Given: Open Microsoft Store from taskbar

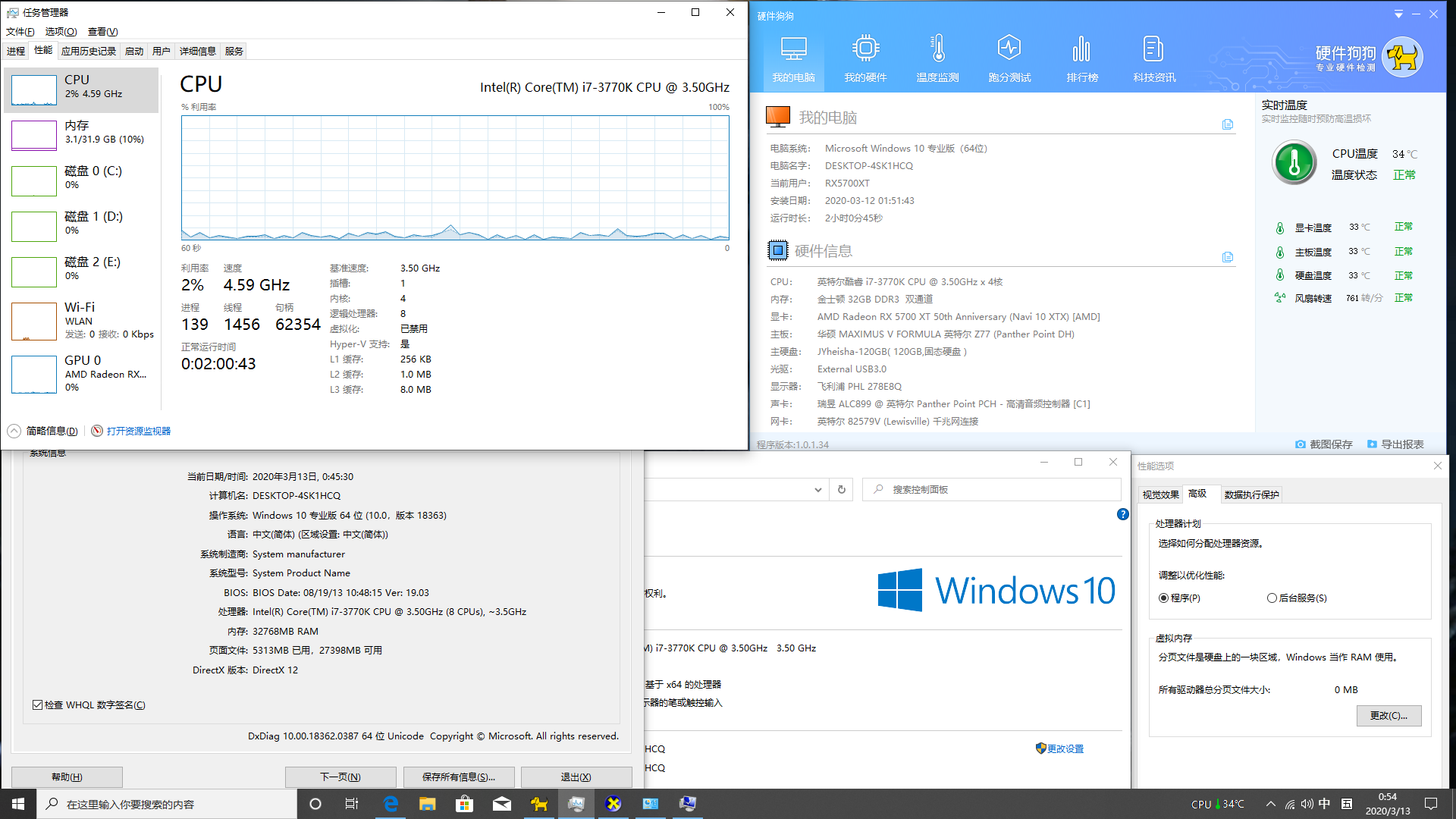Looking at the screenshot, I should point(465,804).
